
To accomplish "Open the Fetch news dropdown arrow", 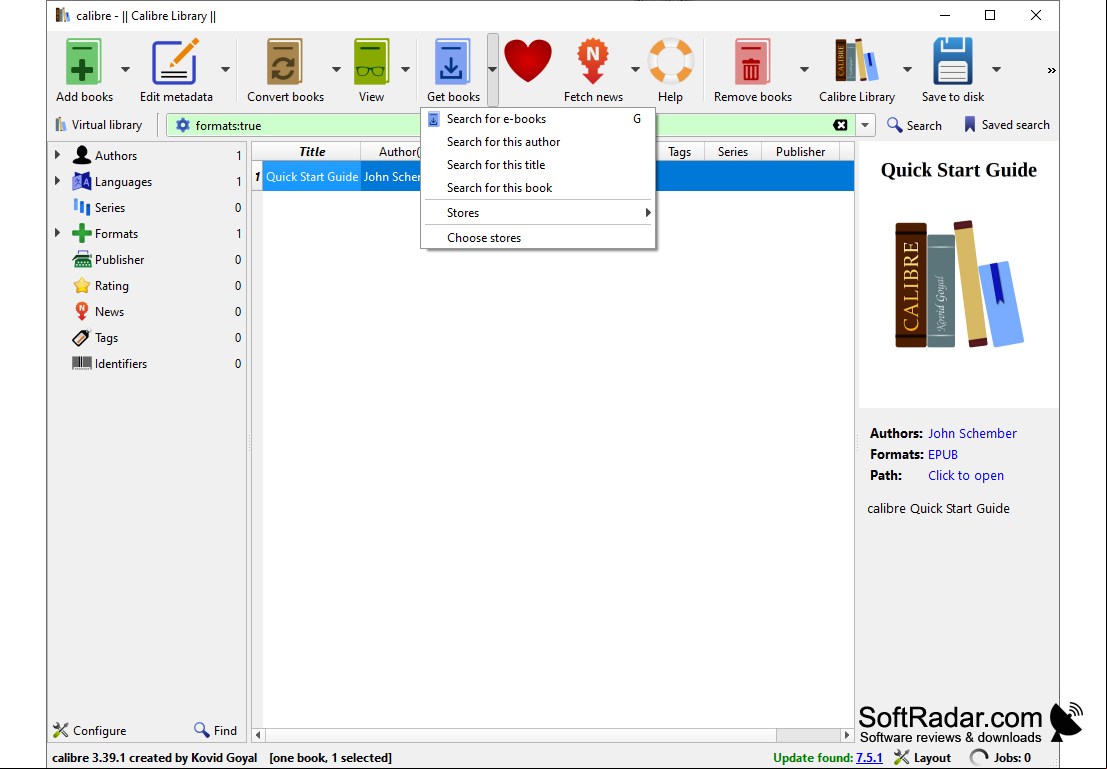I will 635,69.
